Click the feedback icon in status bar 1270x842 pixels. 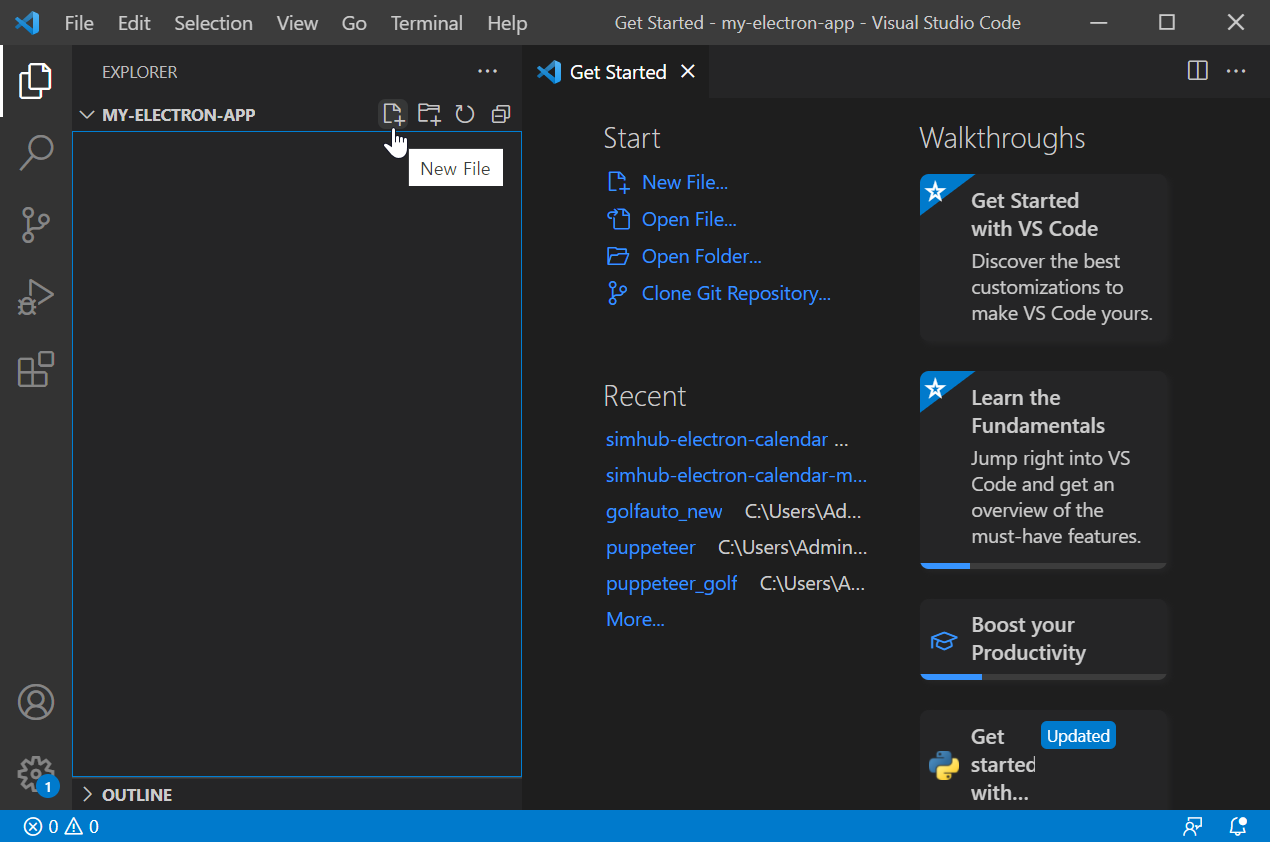coord(1192,827)
